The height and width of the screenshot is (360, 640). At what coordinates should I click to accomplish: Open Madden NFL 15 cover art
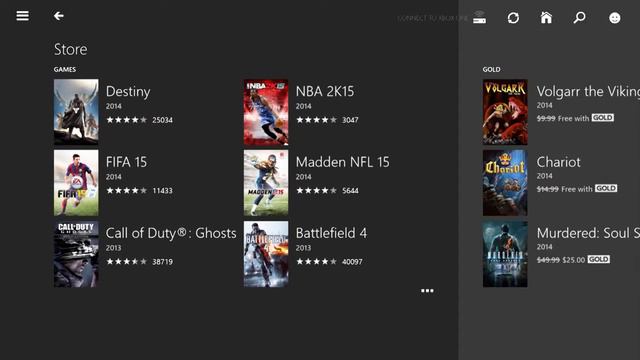tap(266, 183)
